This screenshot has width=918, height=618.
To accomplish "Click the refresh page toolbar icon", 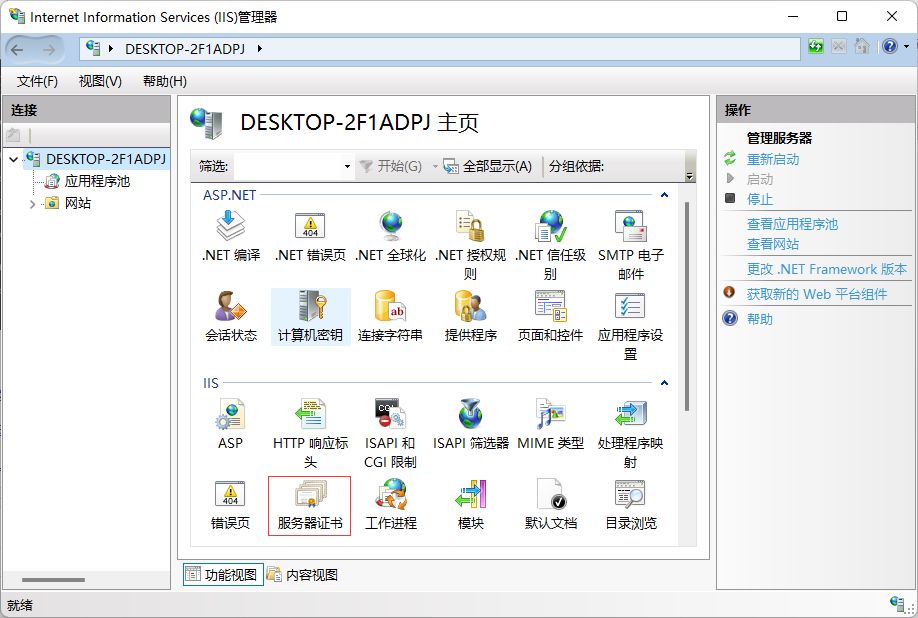I will [x=816, y=46].
